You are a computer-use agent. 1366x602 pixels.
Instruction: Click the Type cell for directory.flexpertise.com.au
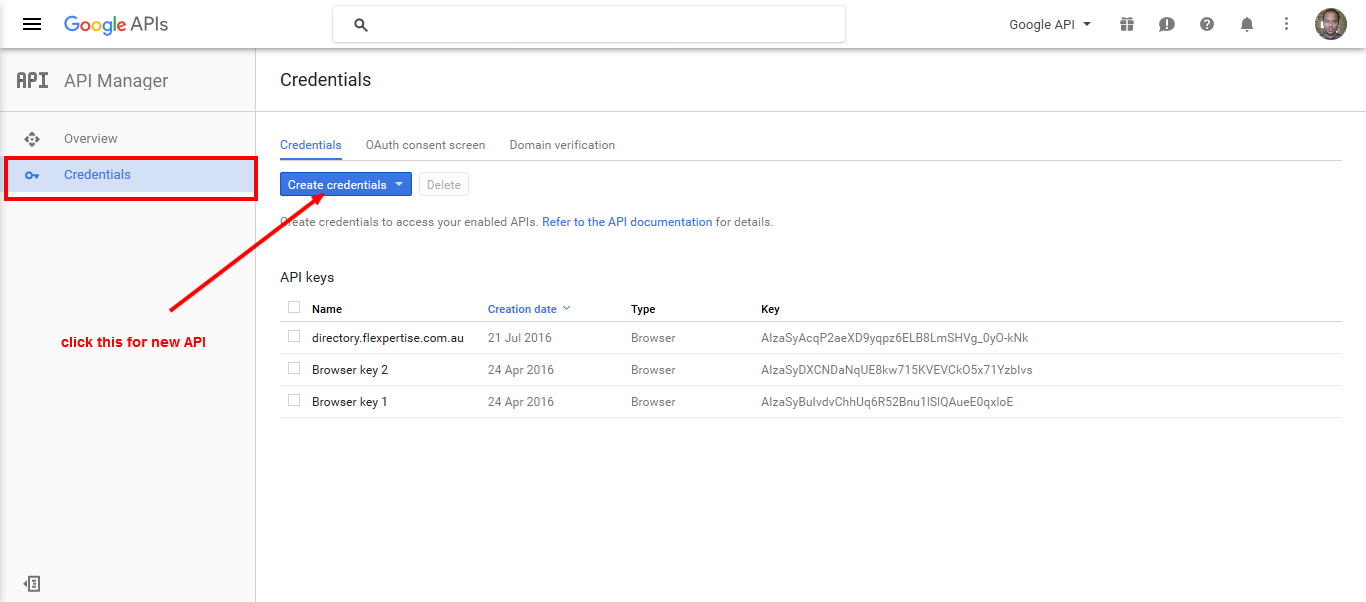(653, 338)
